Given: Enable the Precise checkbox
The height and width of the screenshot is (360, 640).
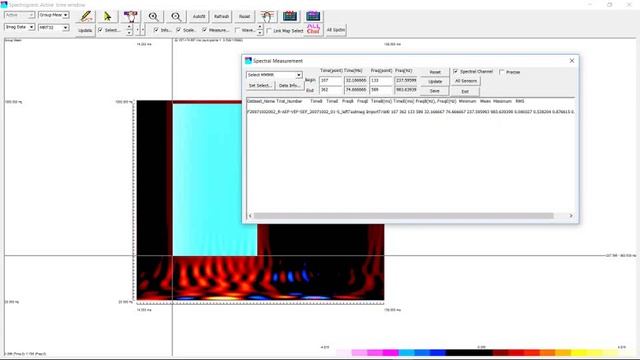Looking at the screenshot, I should 502,72.
